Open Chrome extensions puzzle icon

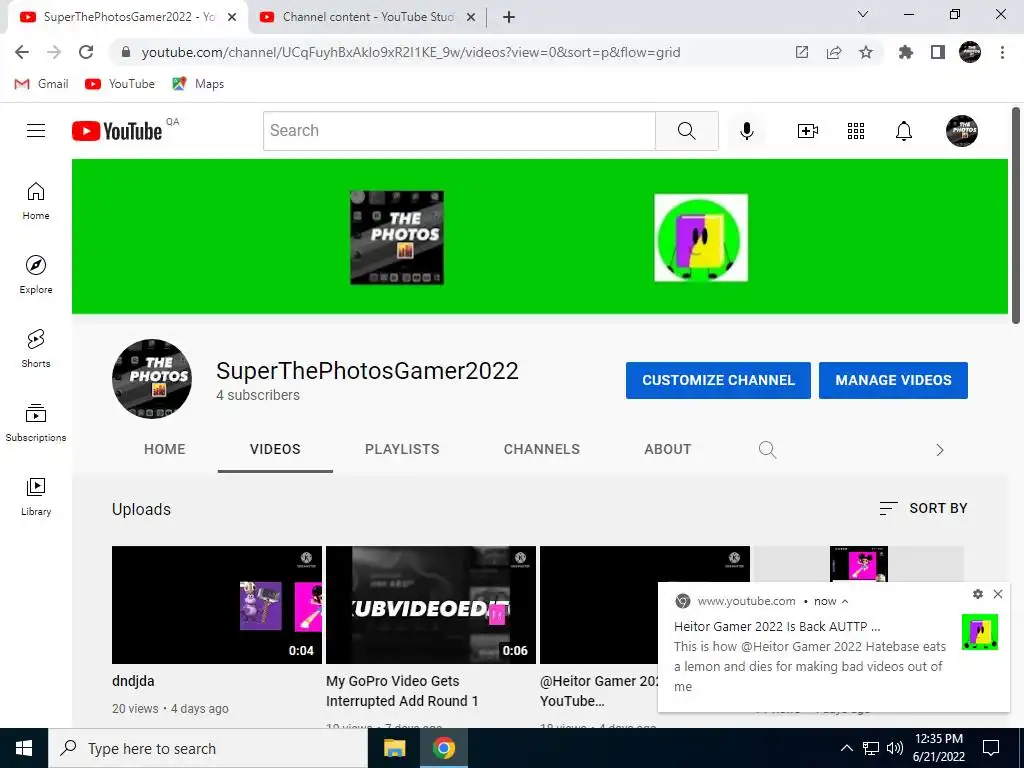[905, 52]
